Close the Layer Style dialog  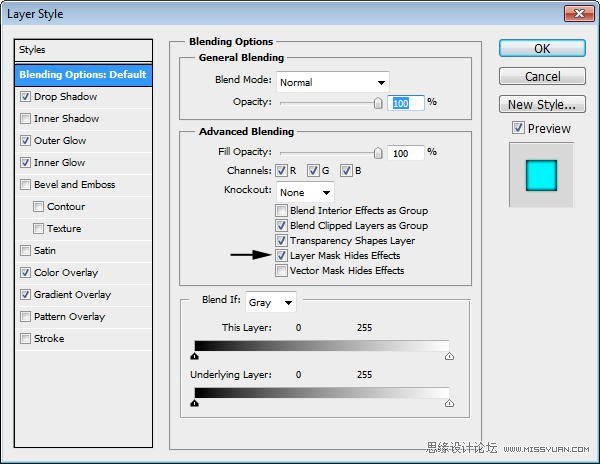click(x=579, y=14)
